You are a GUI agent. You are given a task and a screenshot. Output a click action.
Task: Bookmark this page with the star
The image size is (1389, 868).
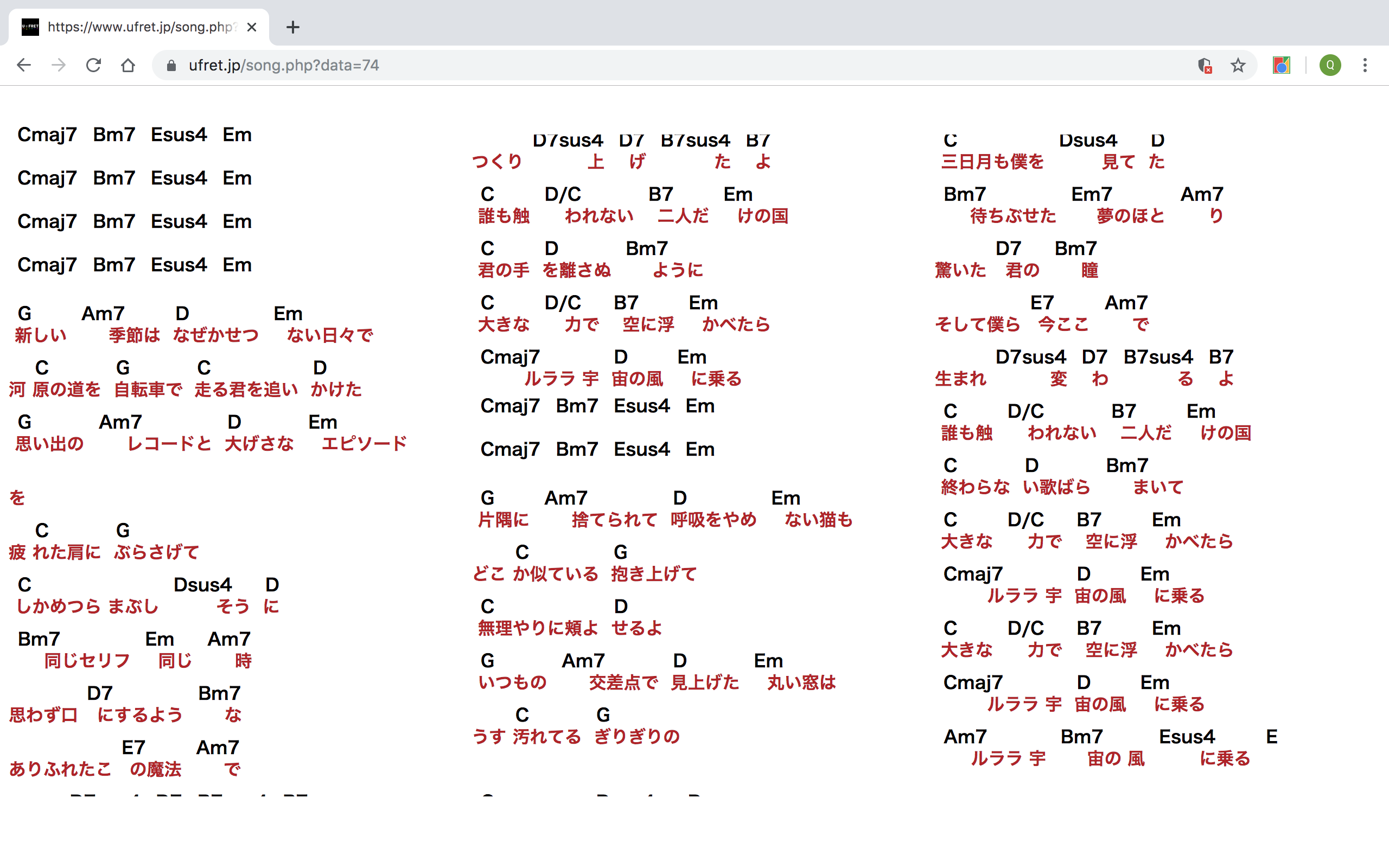(x=1238, y=65)
